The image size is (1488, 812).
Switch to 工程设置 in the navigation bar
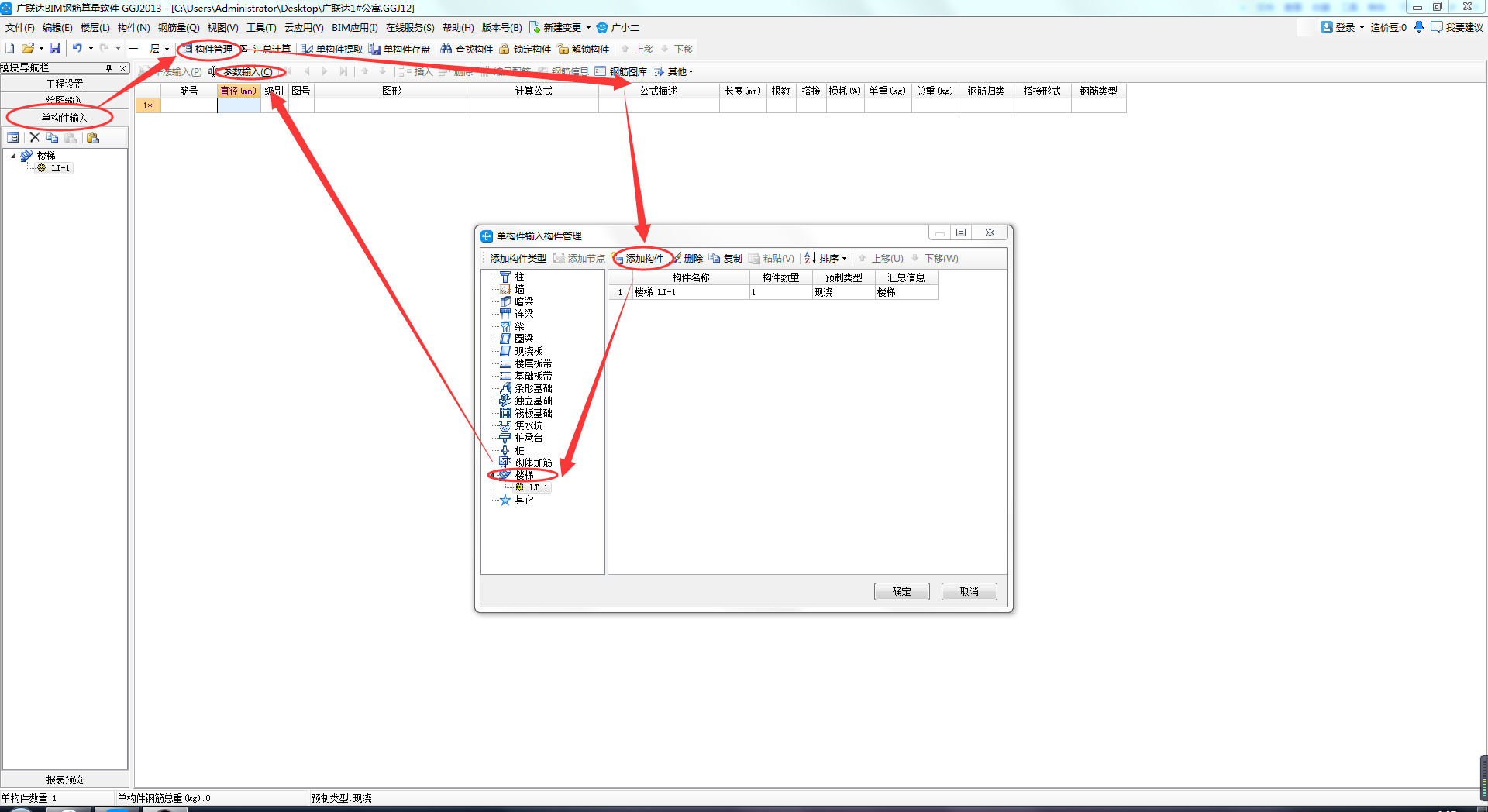pyautogui.click(x=64, y=84)
